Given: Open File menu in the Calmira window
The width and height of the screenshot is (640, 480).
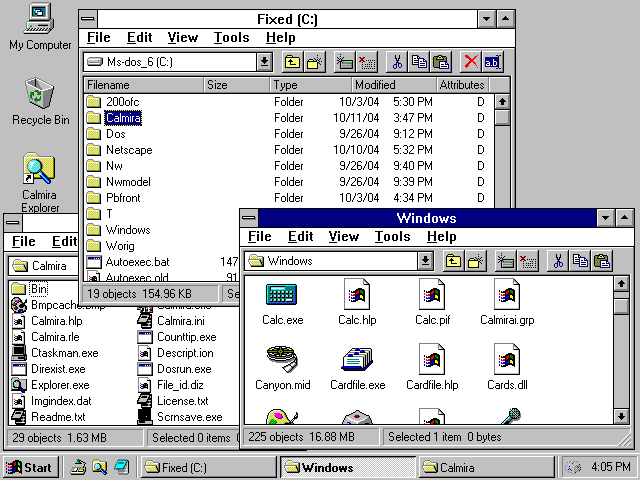Looking at the screenshot, I should [x=23, y=242].
